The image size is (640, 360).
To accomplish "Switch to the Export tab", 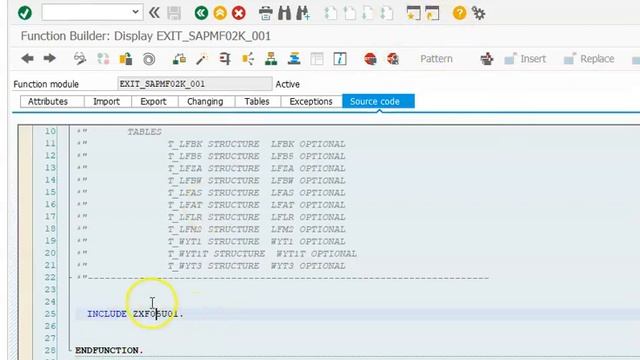I will pyautogui.click(x=153, y=101).
